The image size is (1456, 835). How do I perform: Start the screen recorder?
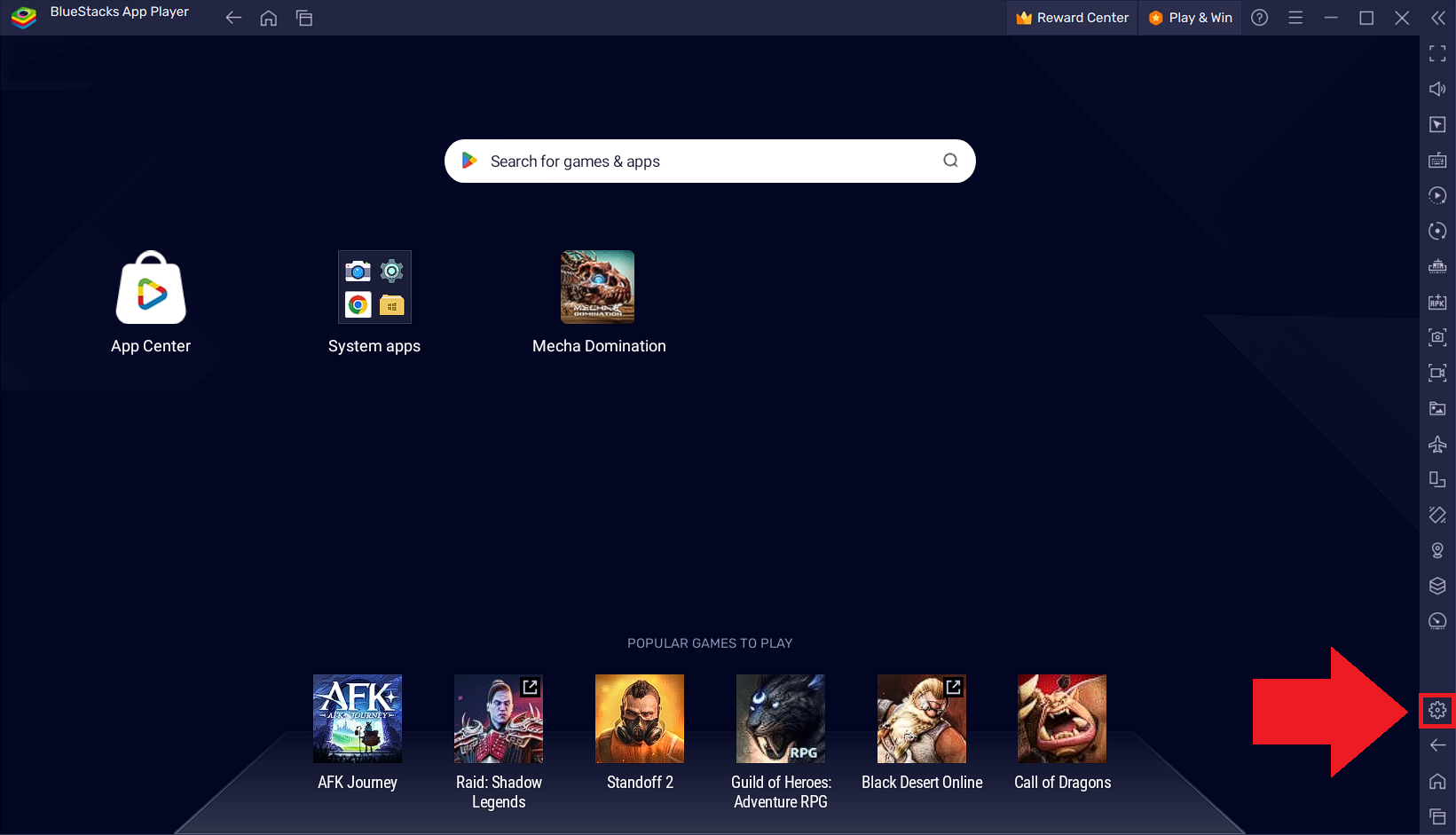coord(1437,373)
